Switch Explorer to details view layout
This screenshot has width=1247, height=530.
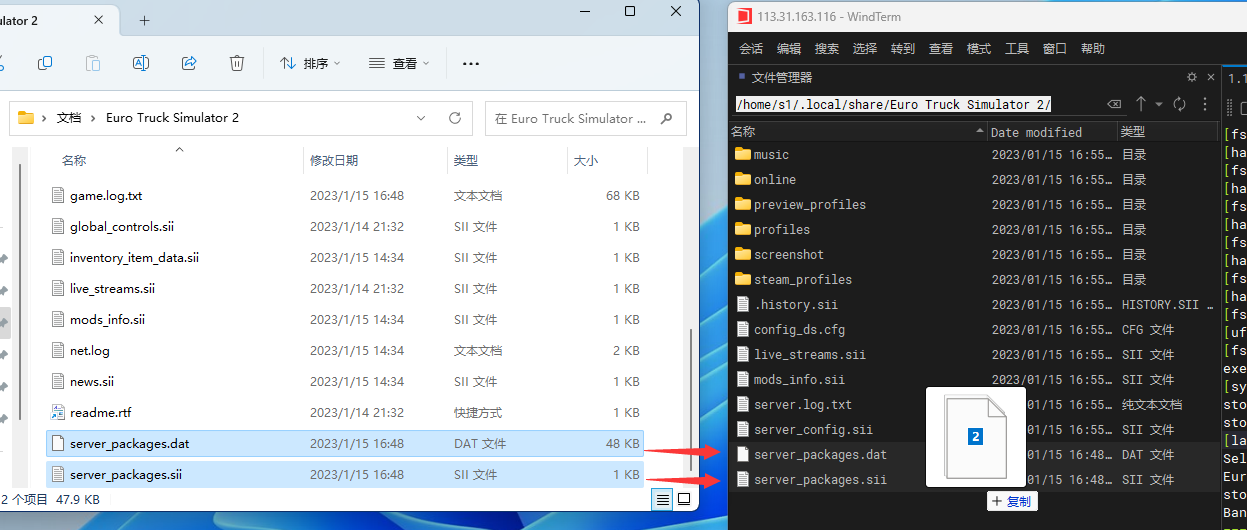point(663,498)
